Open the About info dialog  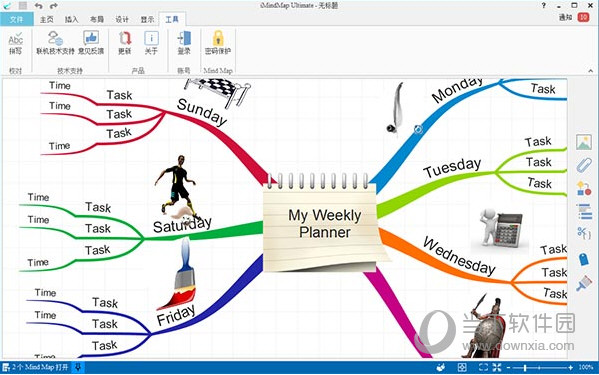[151, 43]
